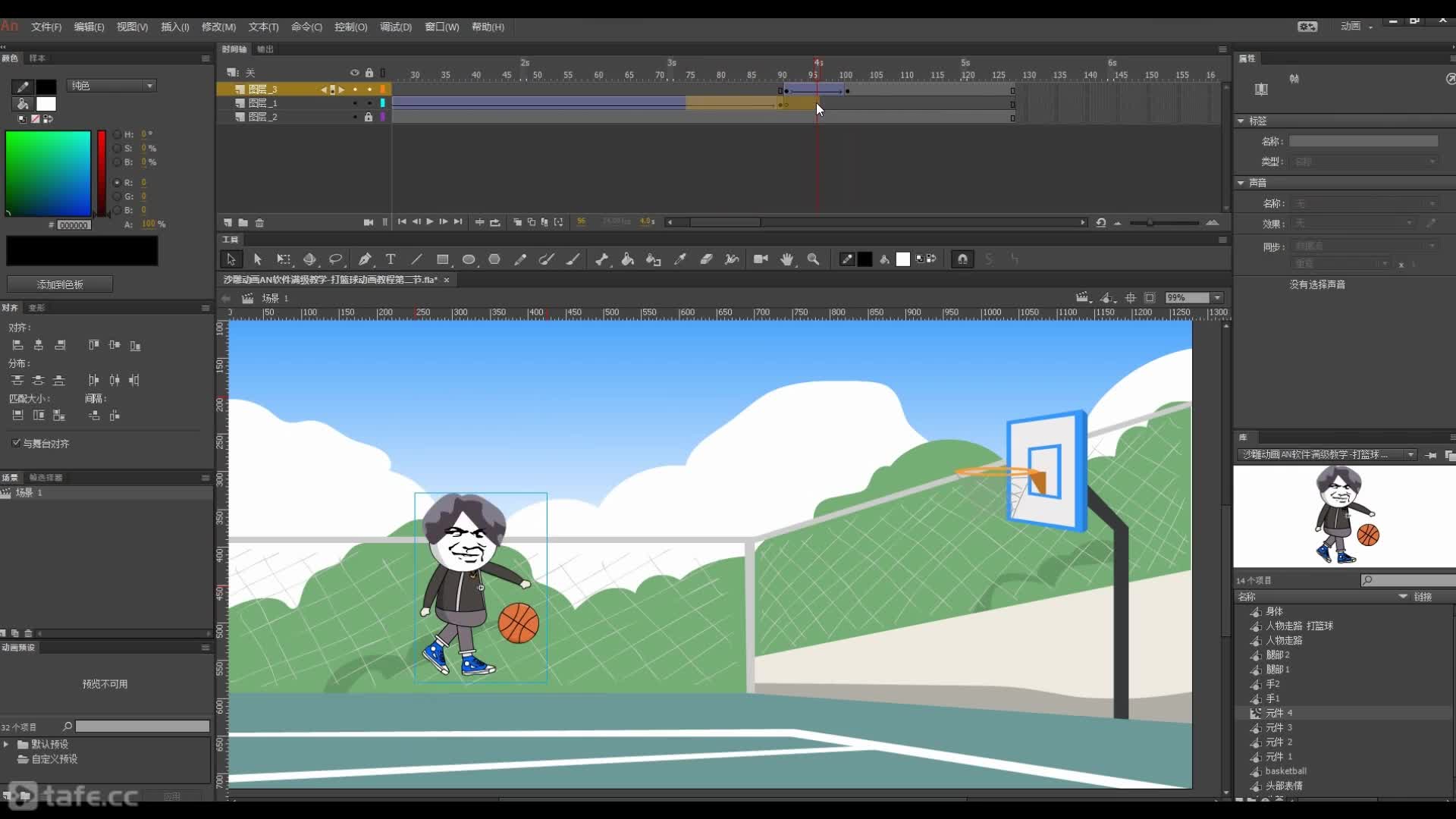1456x819 pixels.
Task: Switch to the 变形 tab
Action: pyautogui.click(x=36, y=308)
